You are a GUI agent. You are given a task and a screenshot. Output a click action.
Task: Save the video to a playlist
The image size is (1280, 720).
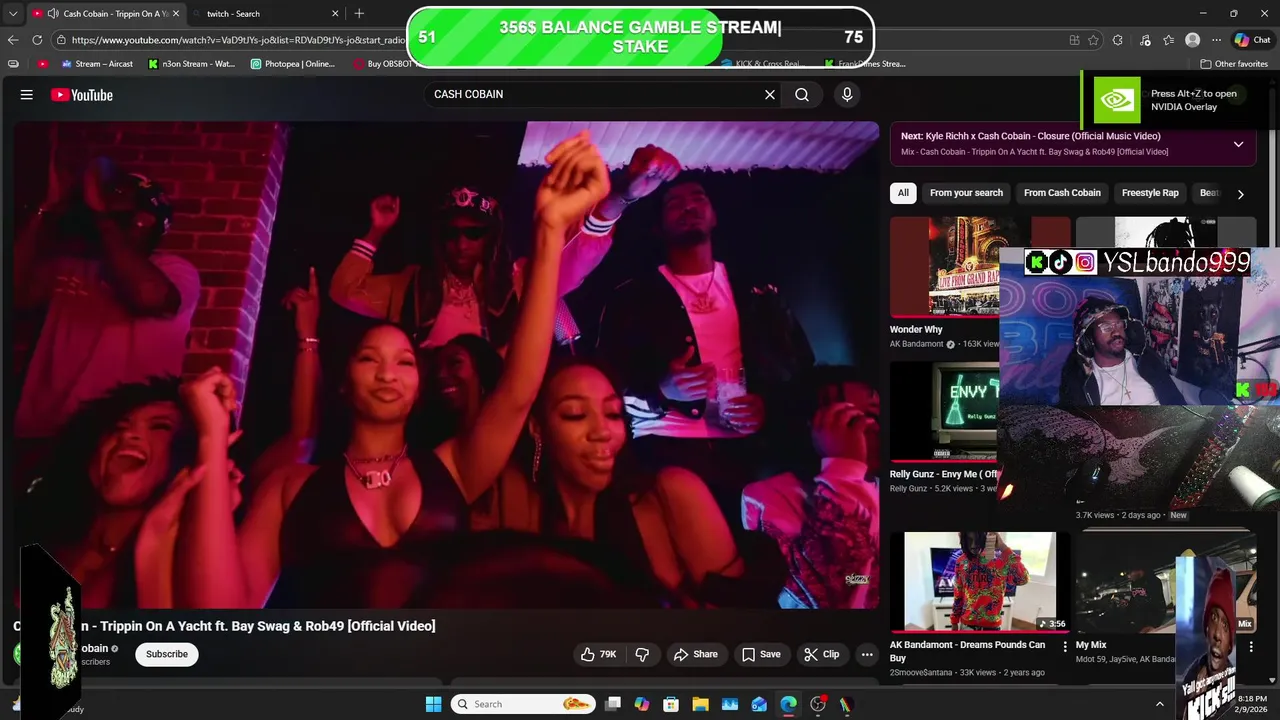coord(761,654)
